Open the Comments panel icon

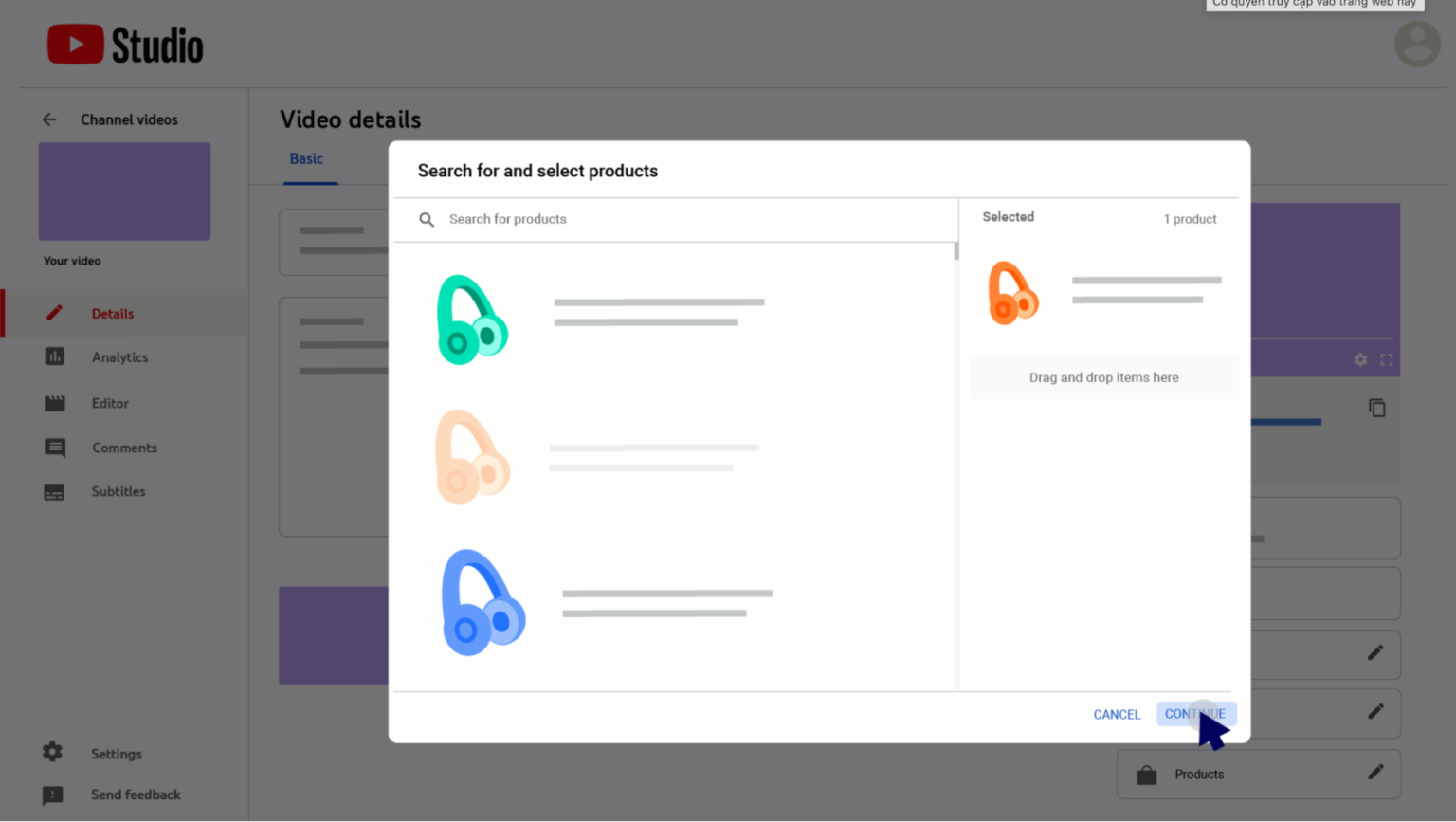click(54, 448)
